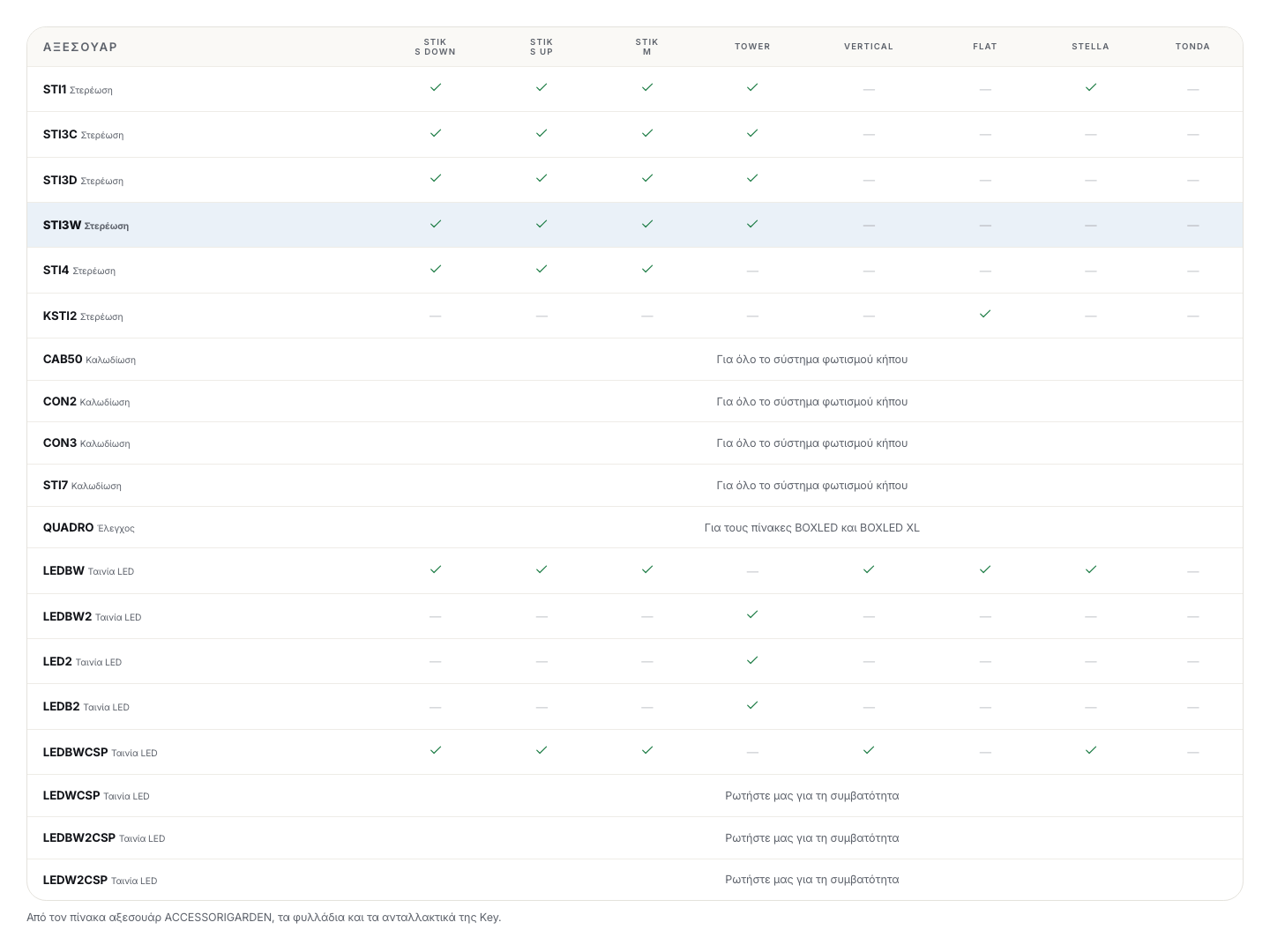Click the LEDBWCSP checkmark in the STELLA column
The height and width of the screenshot is (952, 1270).
tap(1091, 750)
